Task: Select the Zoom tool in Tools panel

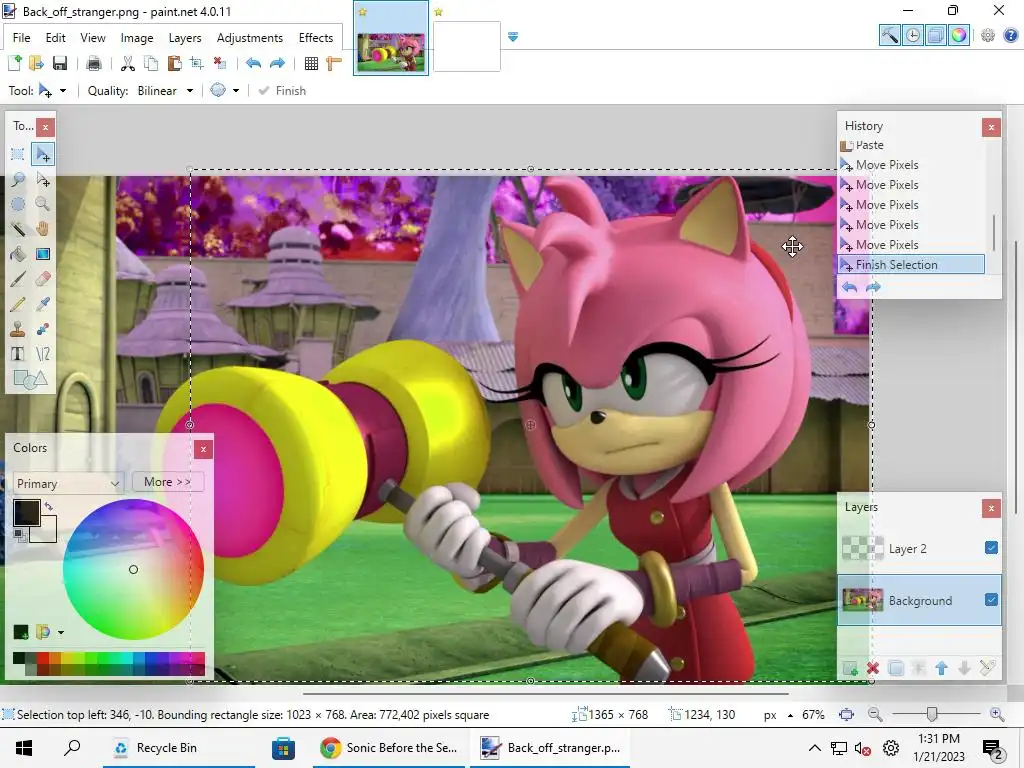Action: tap(43, 204)
